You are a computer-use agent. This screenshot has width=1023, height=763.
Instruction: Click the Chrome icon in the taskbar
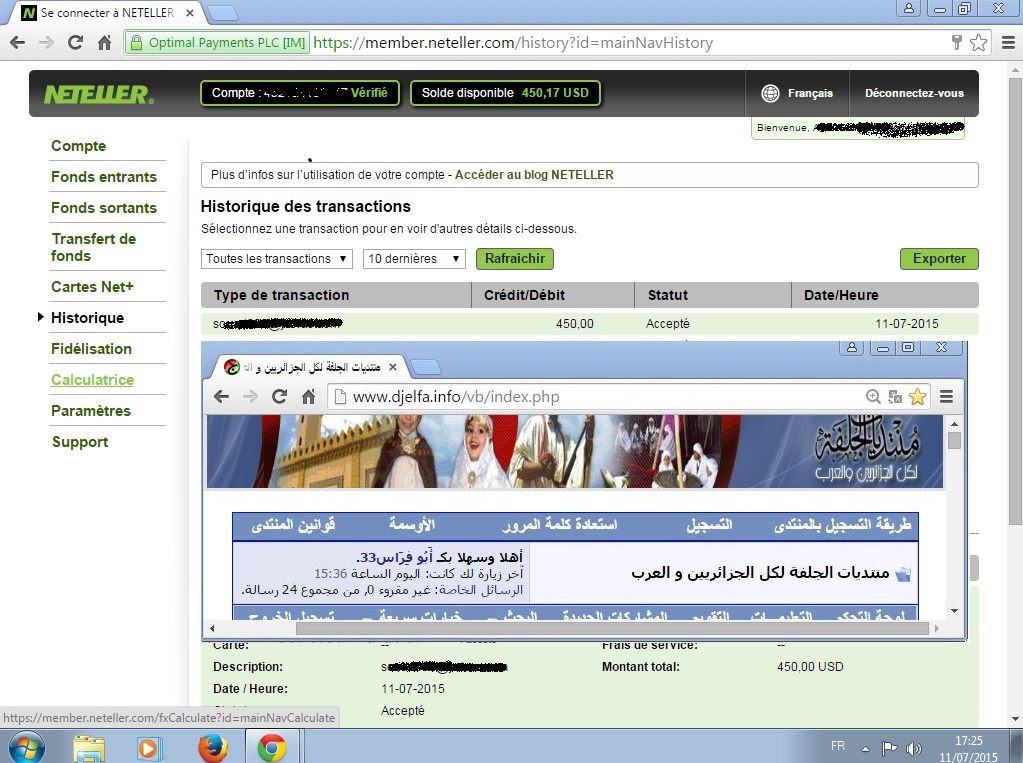271,748
